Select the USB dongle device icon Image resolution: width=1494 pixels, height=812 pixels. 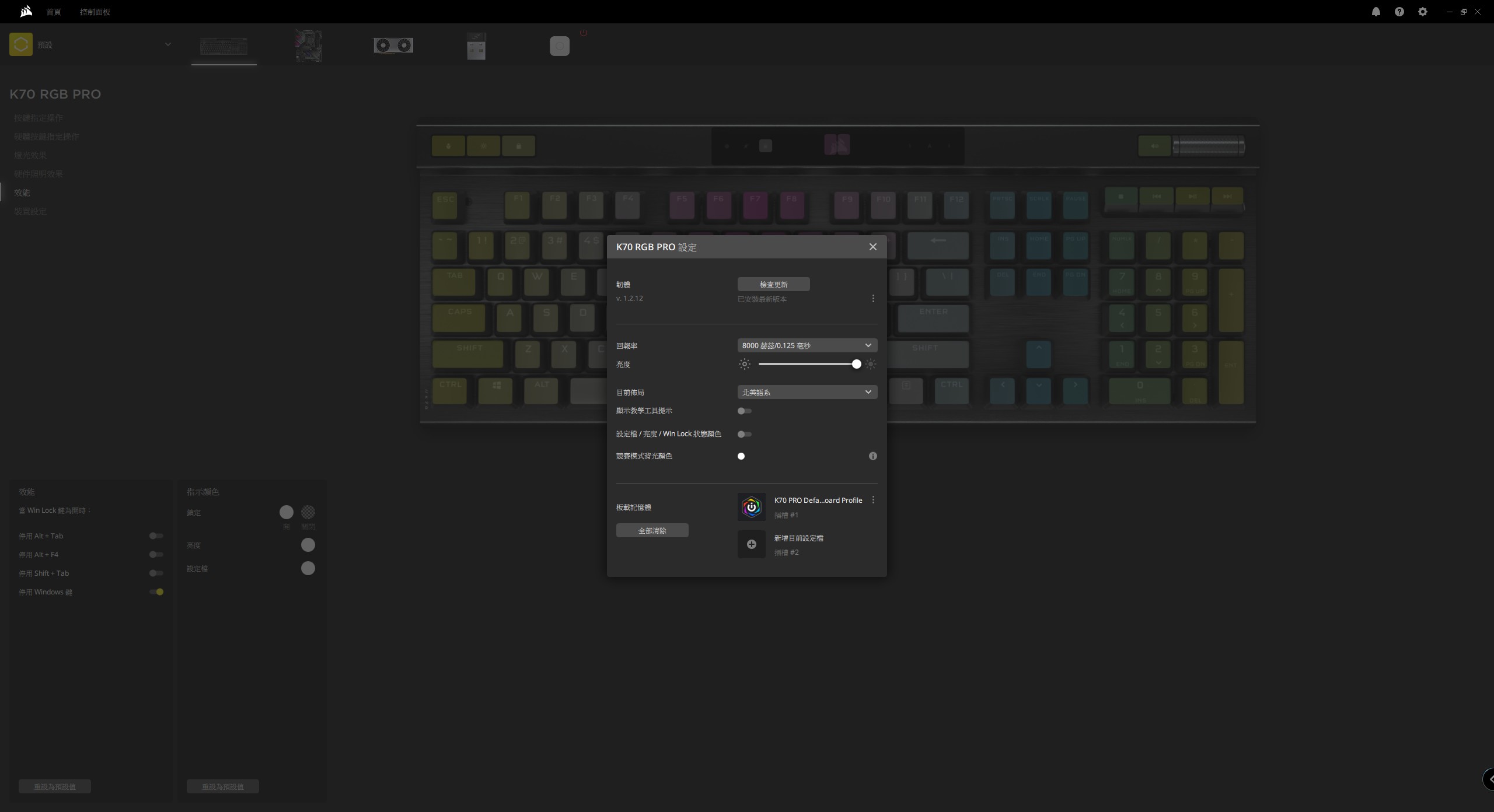click(476, 46)
